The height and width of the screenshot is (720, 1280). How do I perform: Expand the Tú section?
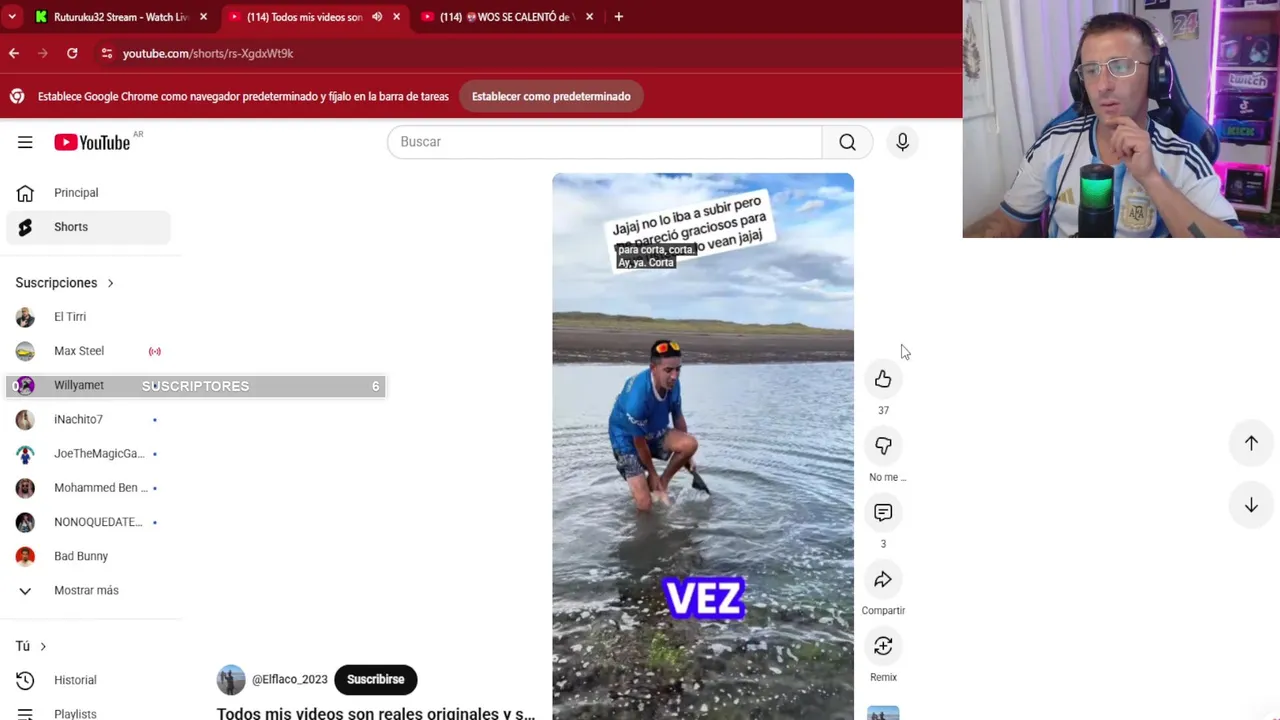pos(31,646)
